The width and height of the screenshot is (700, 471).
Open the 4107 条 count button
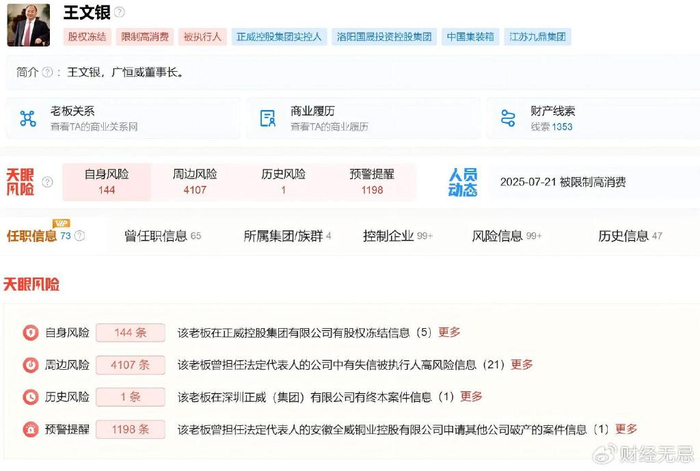click(130, 365)
